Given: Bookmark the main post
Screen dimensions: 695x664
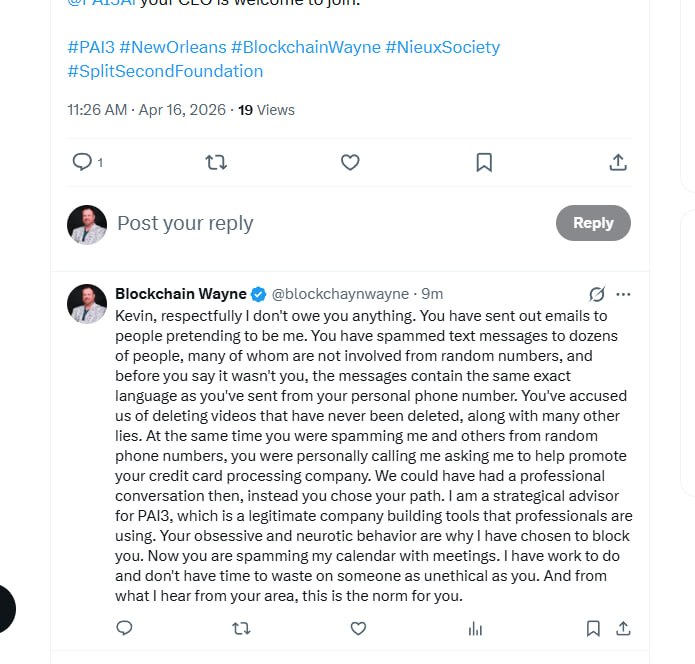Looking at the screenshot, I should [x=484, y=162].
